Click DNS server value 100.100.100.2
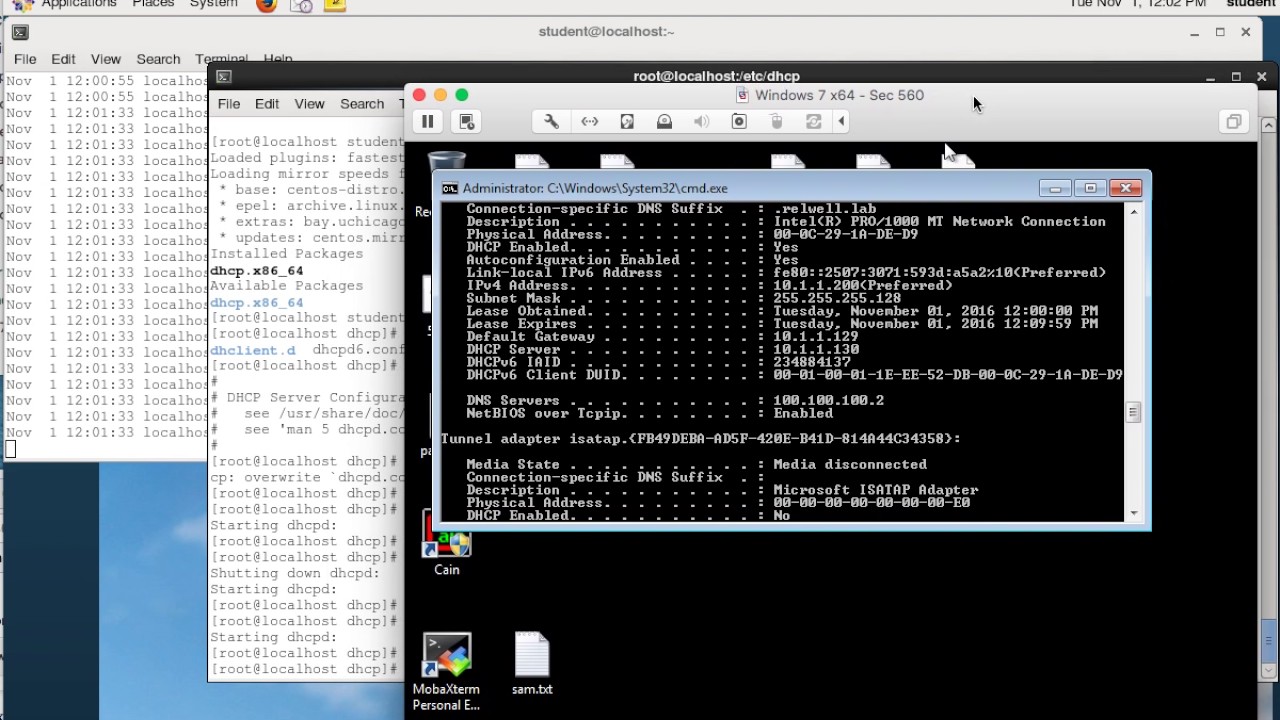Viewport: 1280px width, 720px height. [x=829, y=401]
